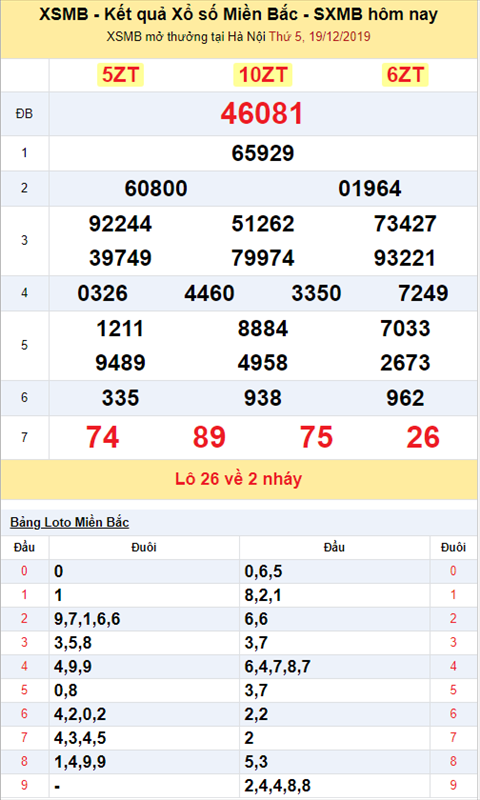
Task: Click loto tail values 1,4,9,9
Action: (x=80, y=762)
